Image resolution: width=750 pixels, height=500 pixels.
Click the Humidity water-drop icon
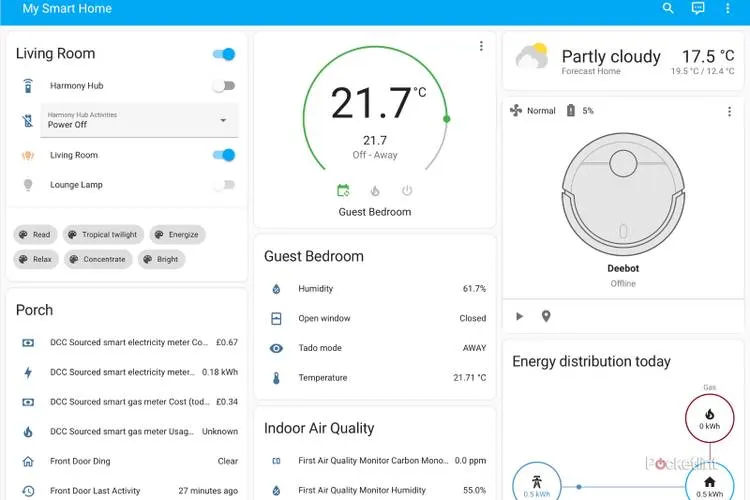[x=276, y=289]
